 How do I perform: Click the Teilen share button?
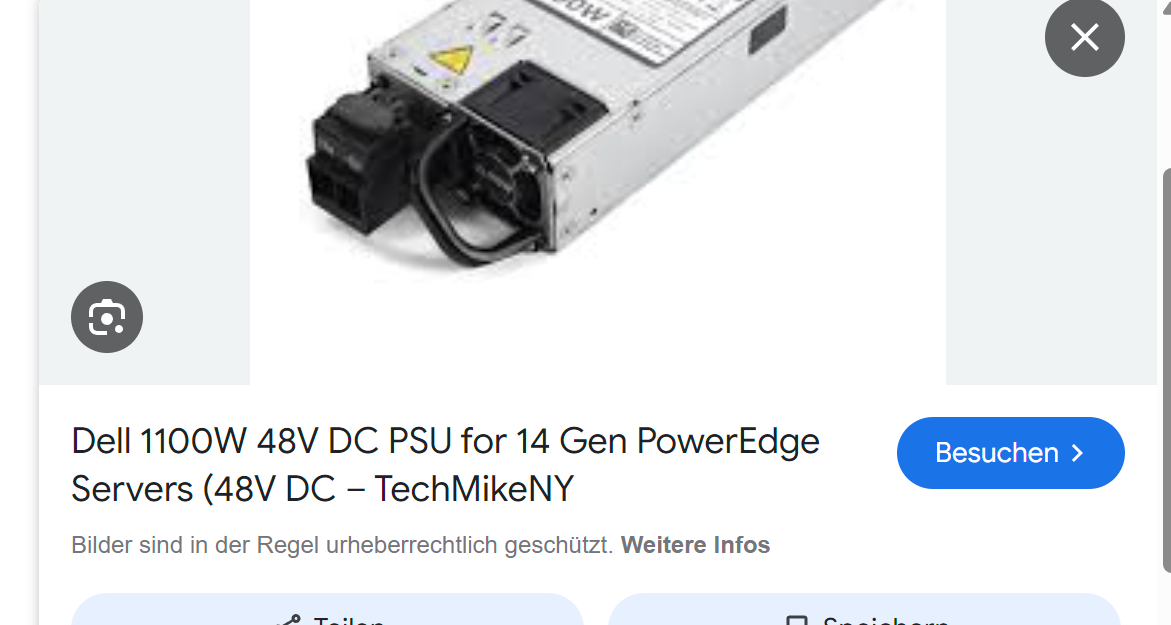click(327, 610)
